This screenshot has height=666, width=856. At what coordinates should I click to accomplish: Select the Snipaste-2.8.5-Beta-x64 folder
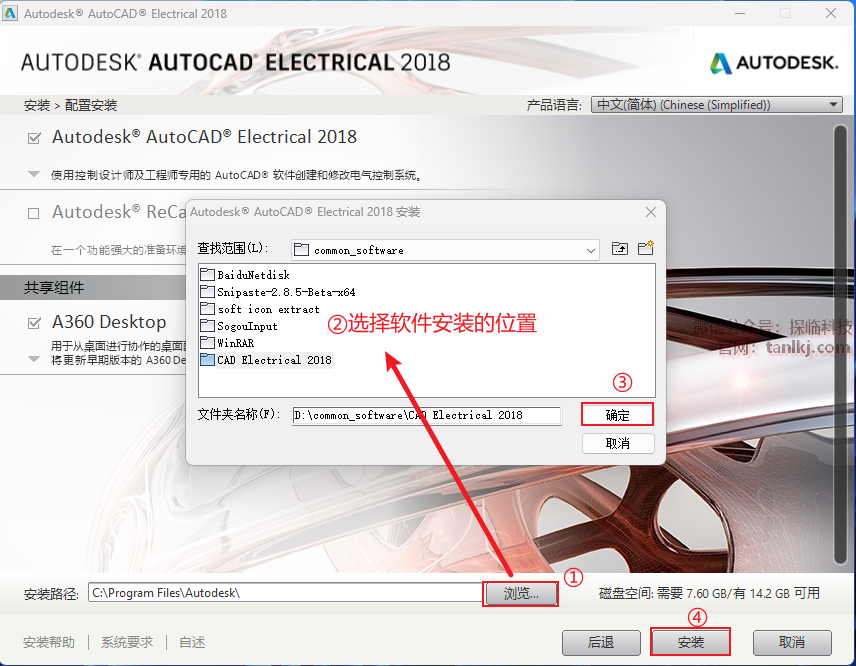pos(278,292)
